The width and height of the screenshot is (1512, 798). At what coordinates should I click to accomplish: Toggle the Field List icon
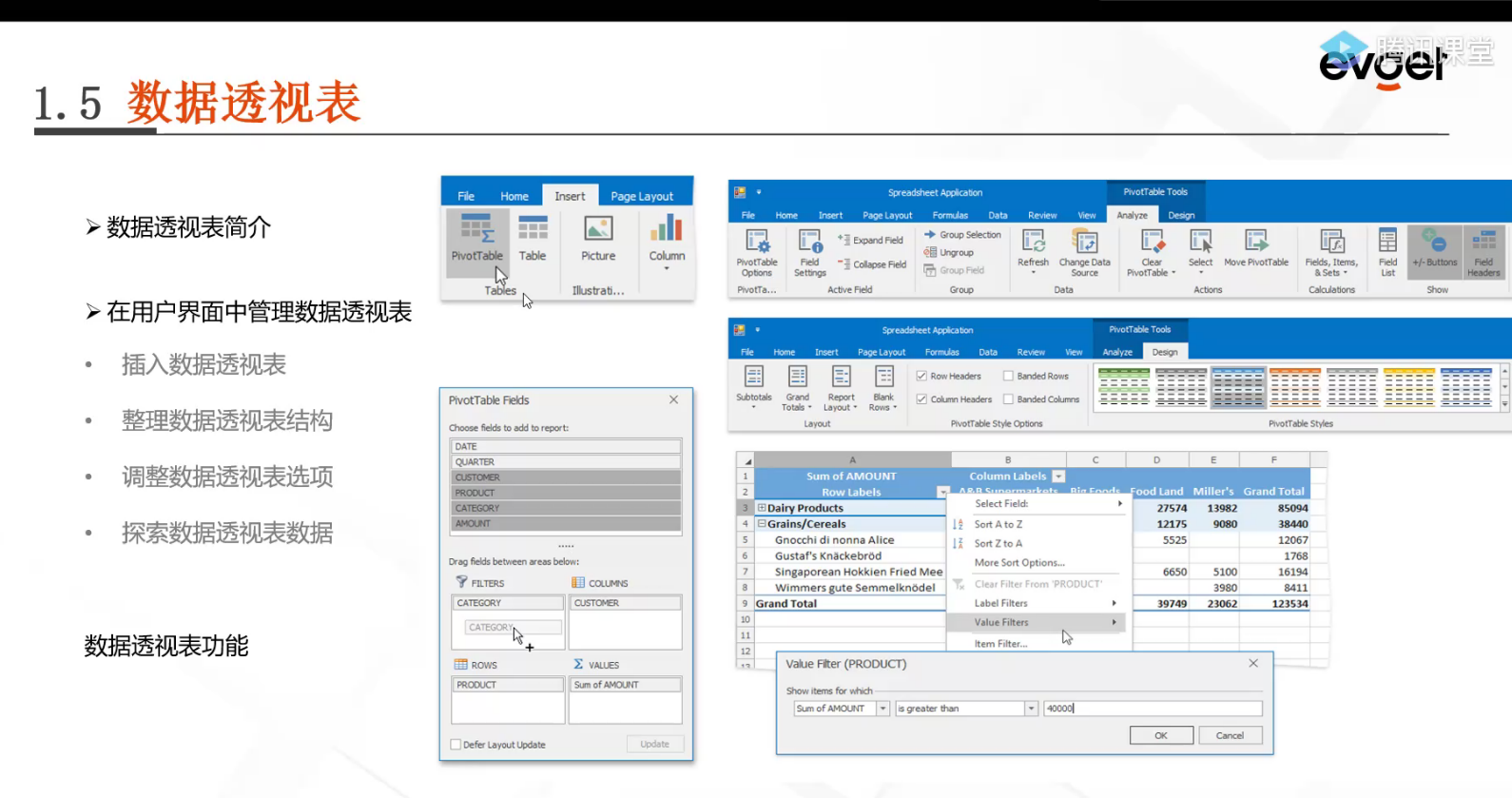pyautogui.click(x=1387, y=253)
